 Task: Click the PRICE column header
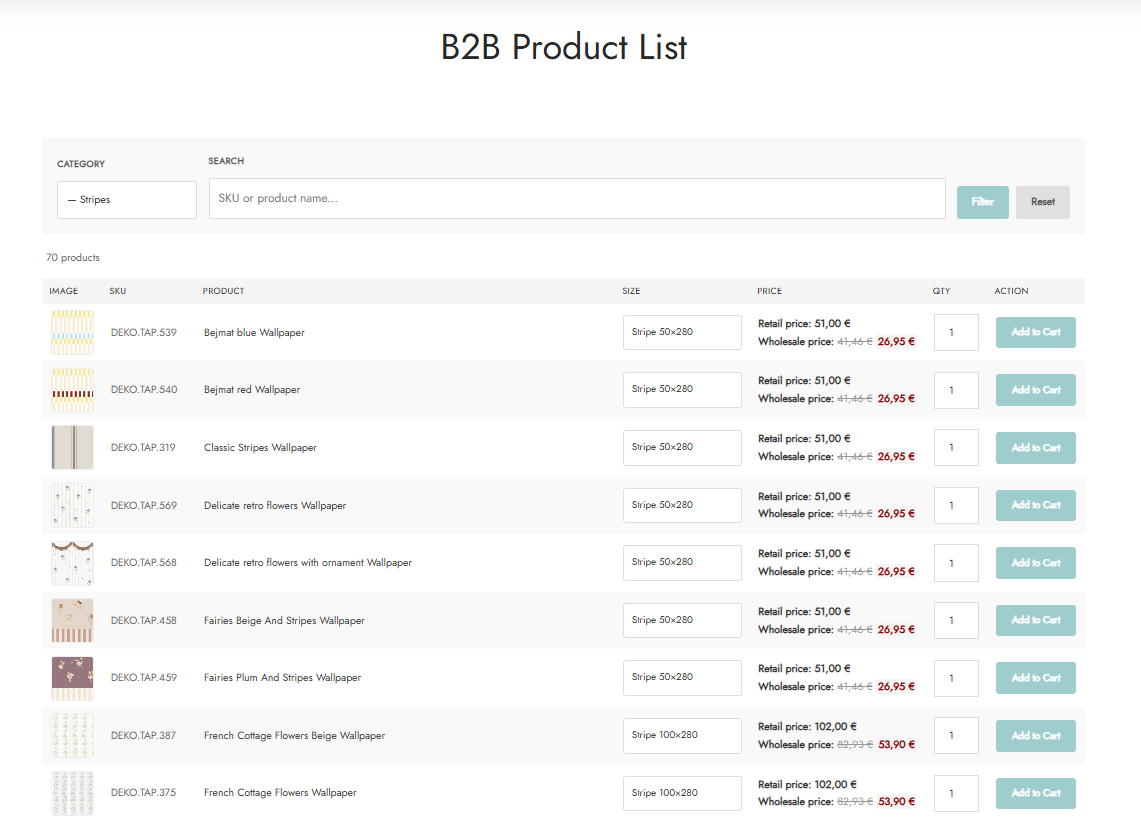pyautogui.click(x=769, y=291)
